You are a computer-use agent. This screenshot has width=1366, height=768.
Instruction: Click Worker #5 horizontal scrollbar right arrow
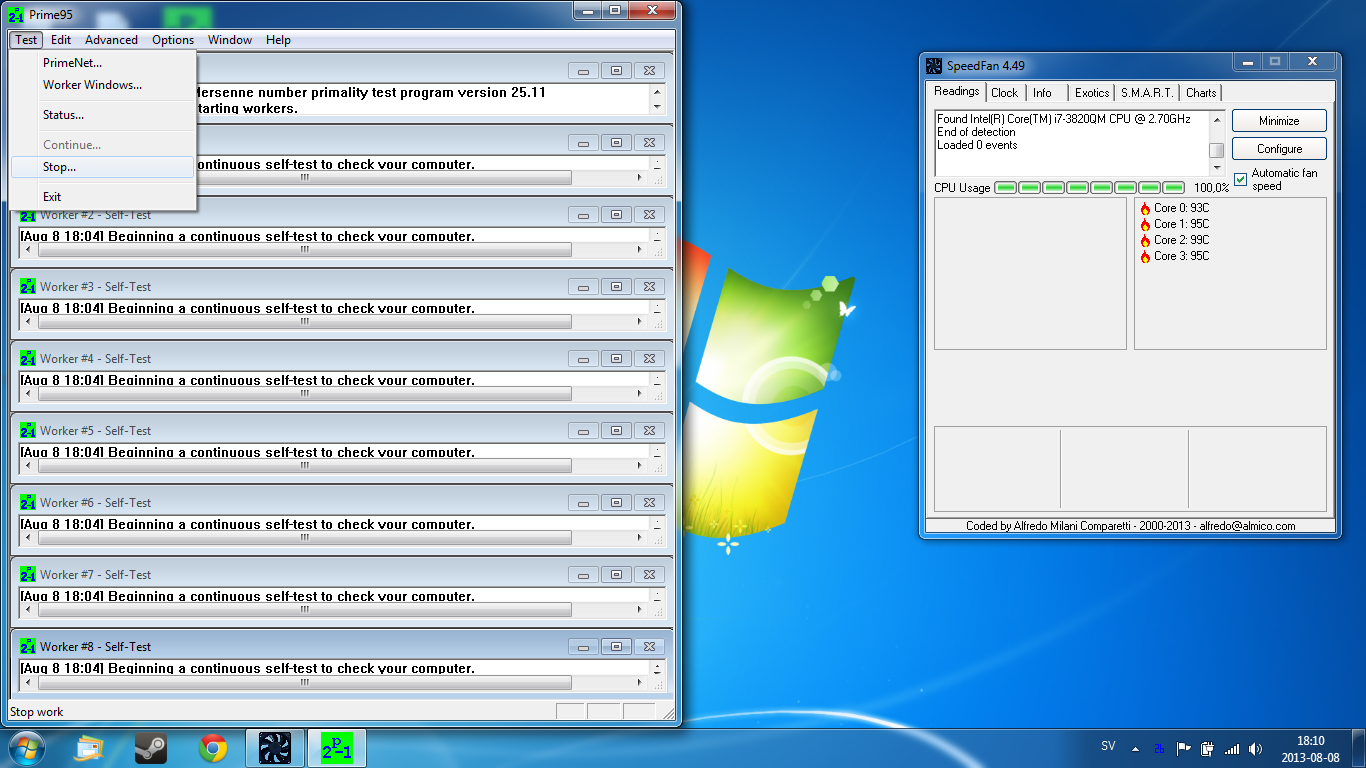tap(641, 466)
